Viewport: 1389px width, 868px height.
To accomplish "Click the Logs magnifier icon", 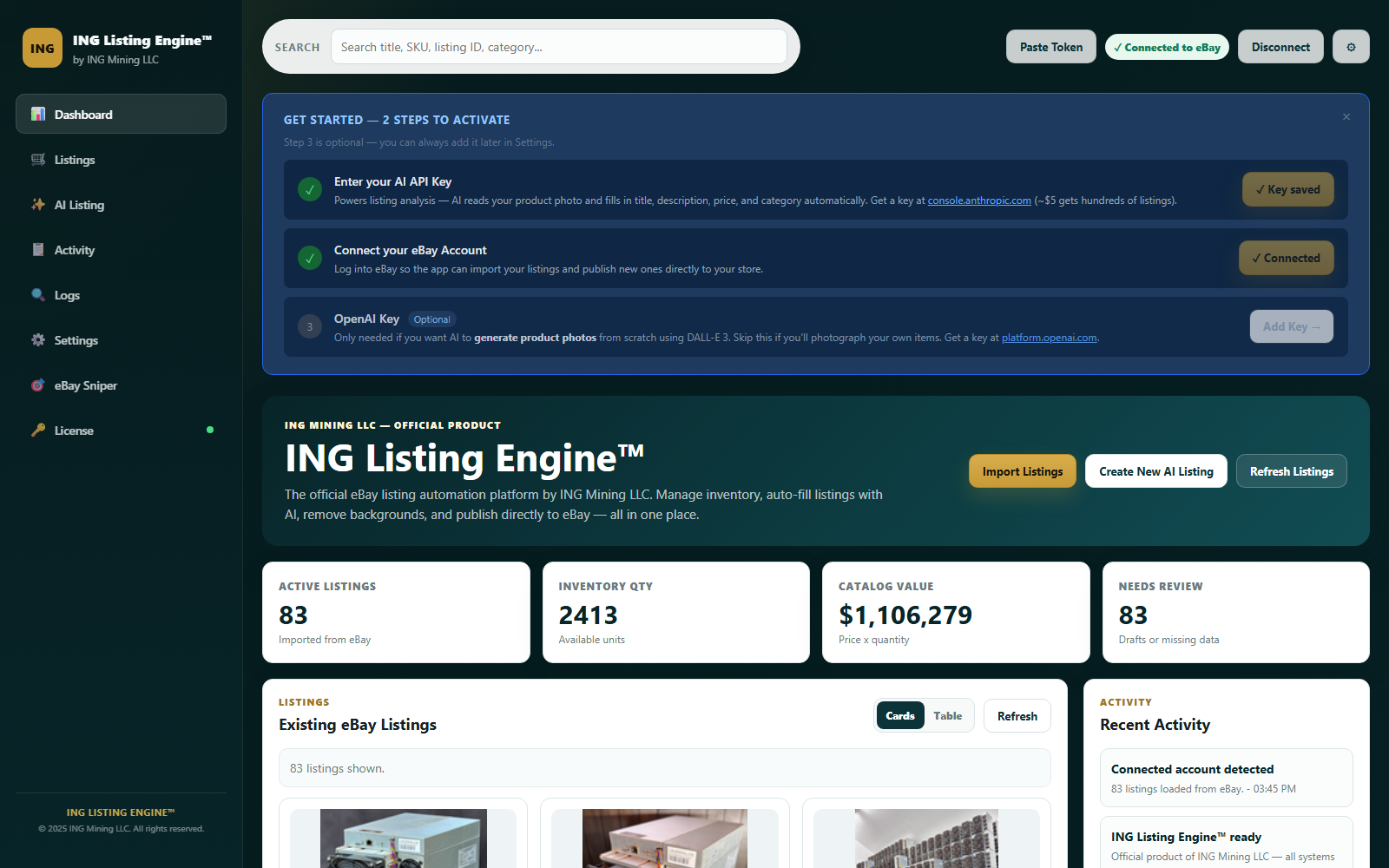I will coord(38,294).
